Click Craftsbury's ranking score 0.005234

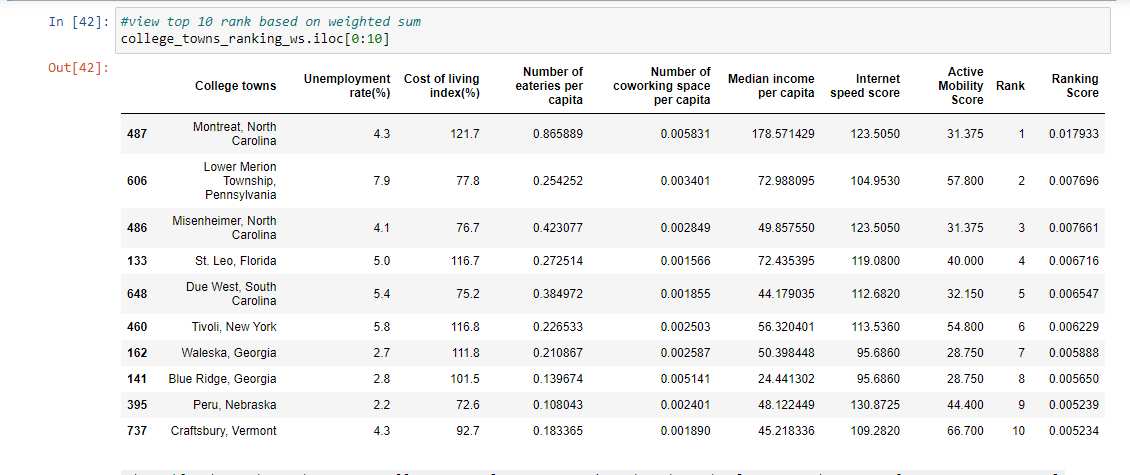click(1074, 430)
